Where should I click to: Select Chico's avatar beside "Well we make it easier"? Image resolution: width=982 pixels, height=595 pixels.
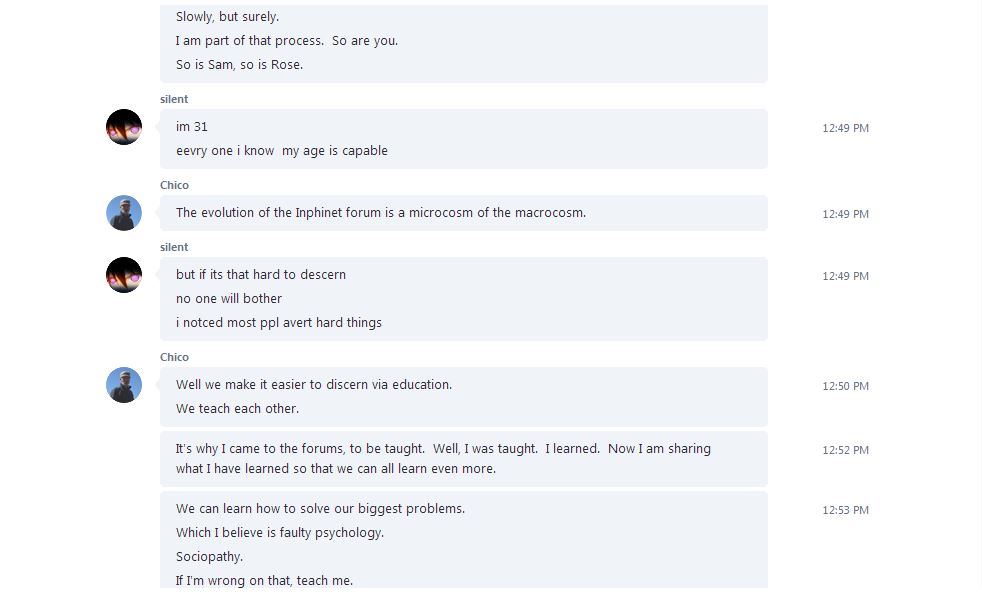[x=124, y=385]
